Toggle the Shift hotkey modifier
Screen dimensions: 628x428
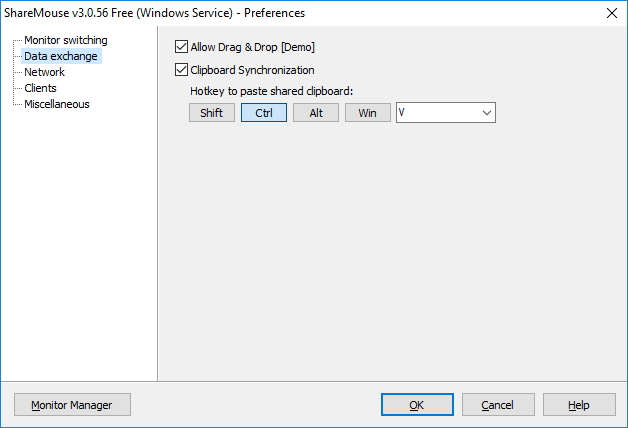[212, 113]
